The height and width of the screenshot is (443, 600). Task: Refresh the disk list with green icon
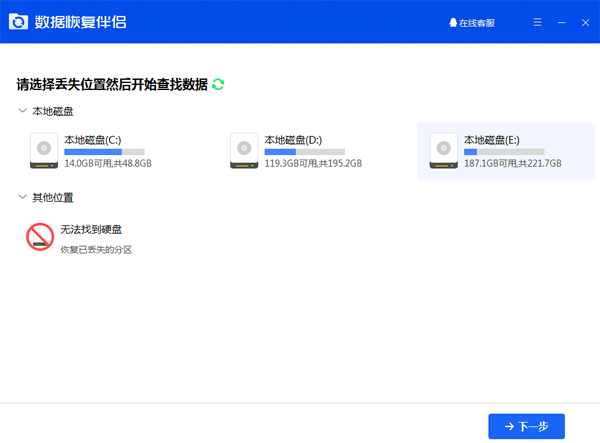218,85
